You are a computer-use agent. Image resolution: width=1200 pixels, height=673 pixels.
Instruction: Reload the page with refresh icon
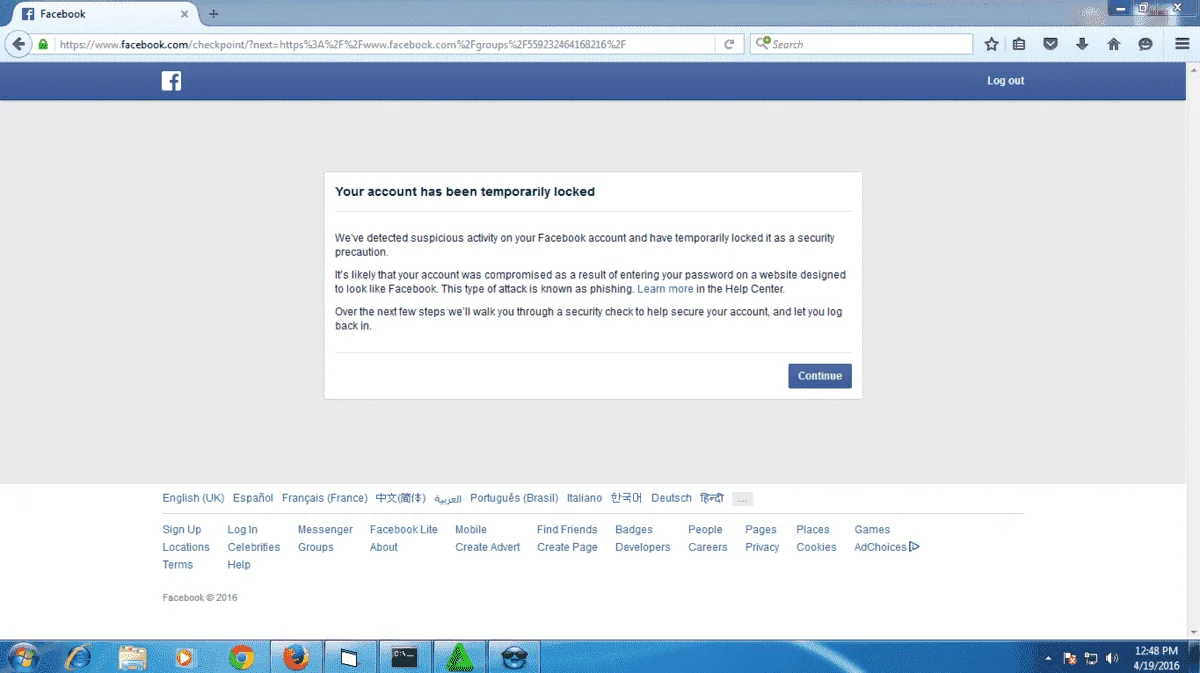pyautogui.click(x=729, y=44)
